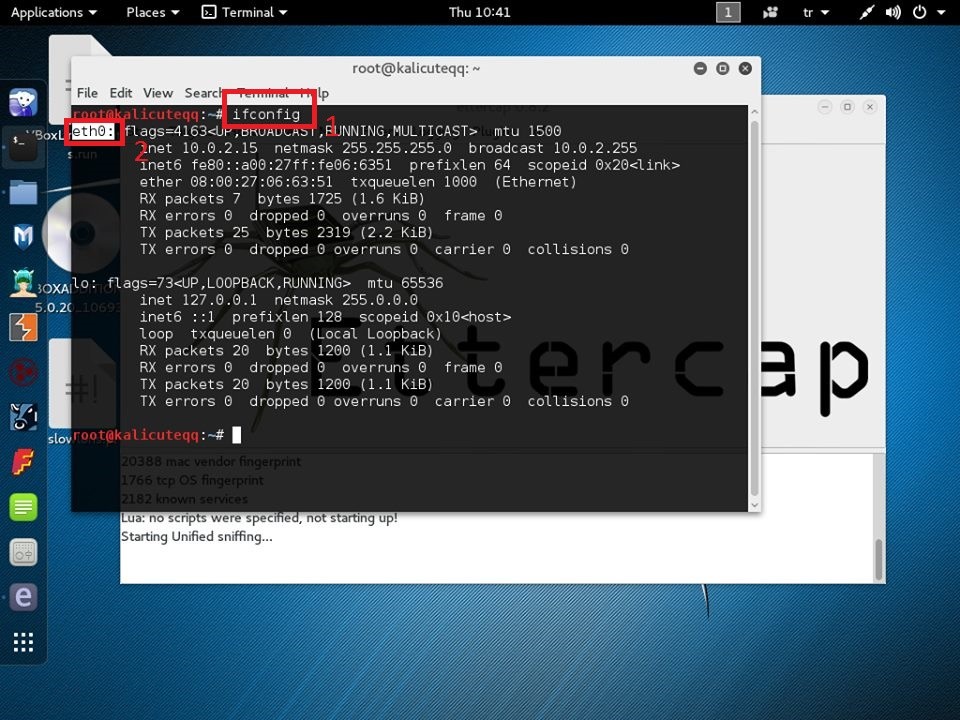Screen dimensions: 960x720
Task: Click the 'eth0:' interface name
Action: [92, 131]
